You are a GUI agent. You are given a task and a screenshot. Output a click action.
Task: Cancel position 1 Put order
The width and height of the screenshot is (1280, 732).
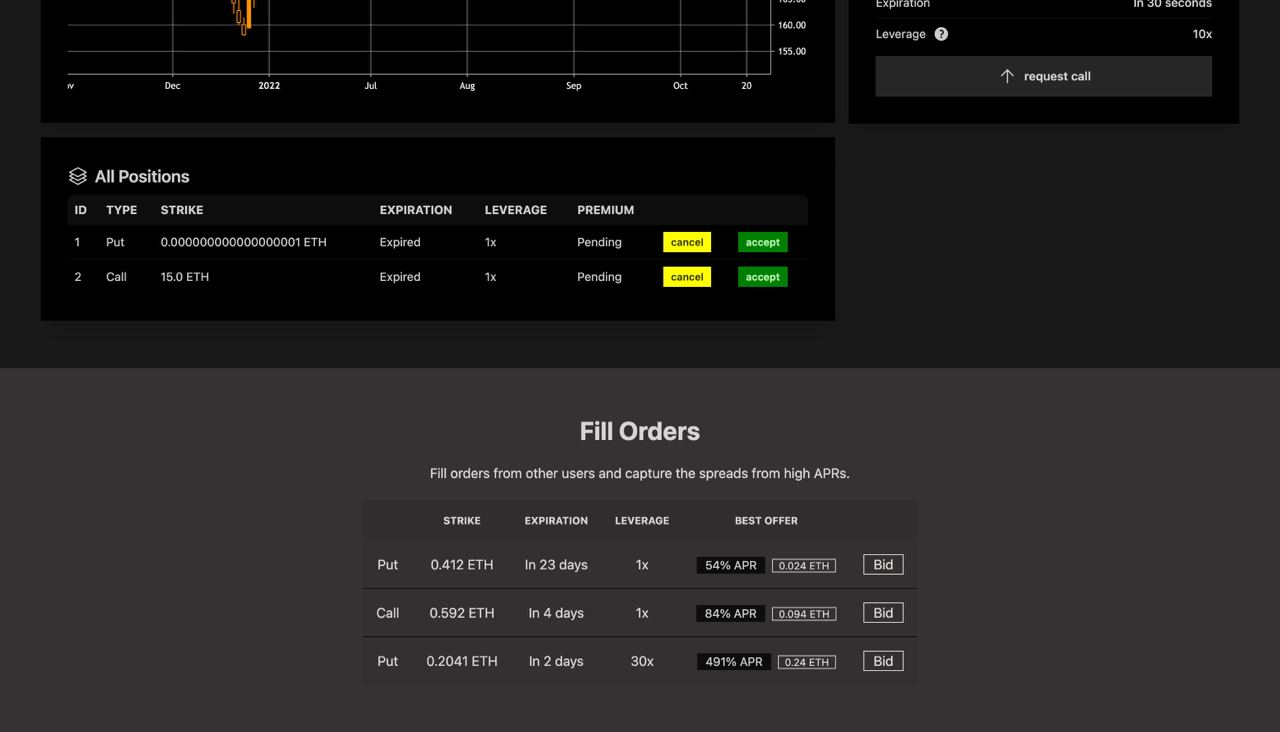[x=687, y=242]
